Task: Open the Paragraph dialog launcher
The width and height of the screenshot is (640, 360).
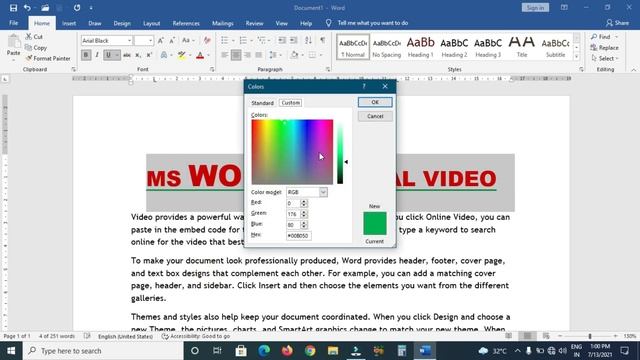Action: click(x=328, y=69)
